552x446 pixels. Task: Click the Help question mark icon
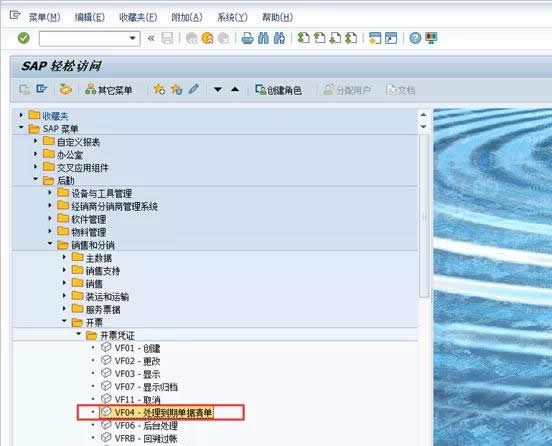(x=415, y=38)
